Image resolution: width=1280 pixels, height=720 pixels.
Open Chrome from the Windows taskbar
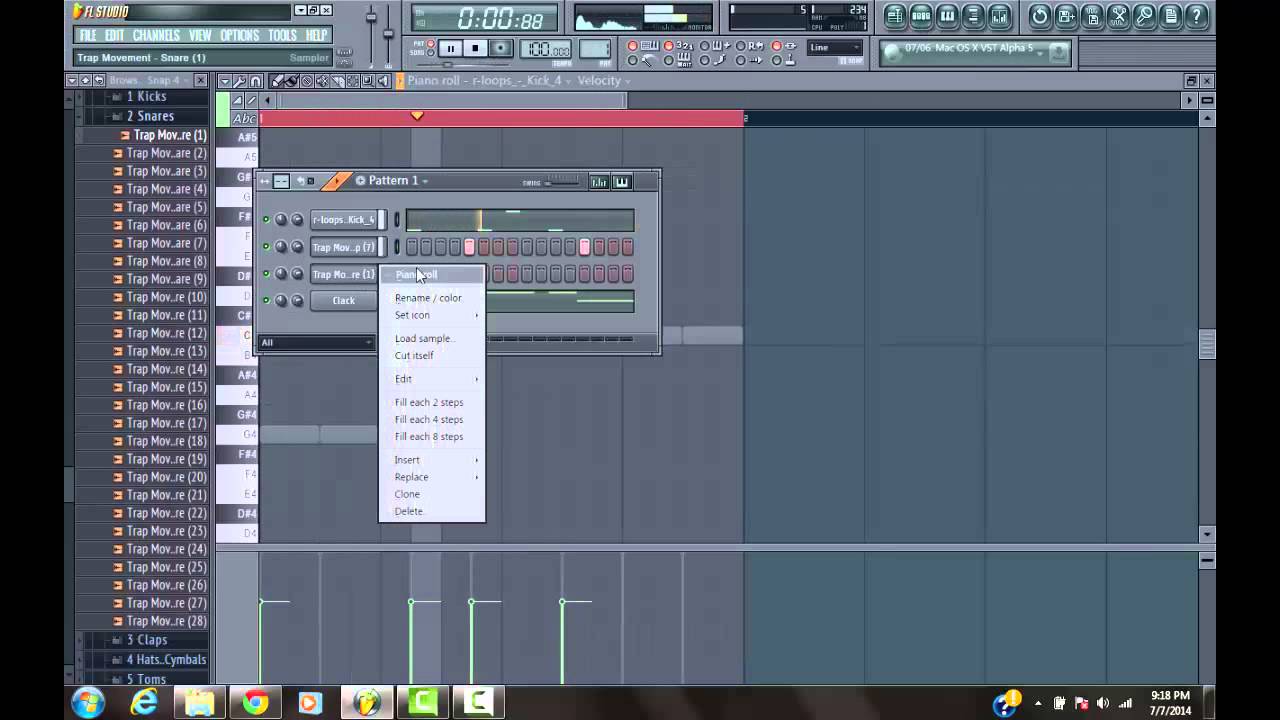pyautogui.click(x=255, y=703)
